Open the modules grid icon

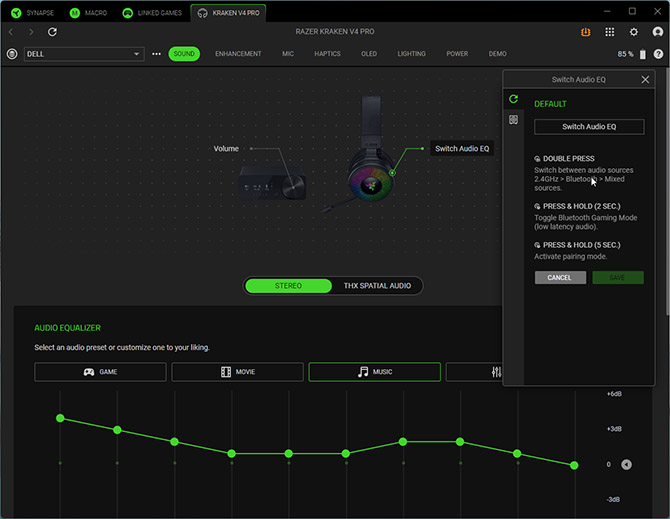pyautogui.click(x=610, y=32)
